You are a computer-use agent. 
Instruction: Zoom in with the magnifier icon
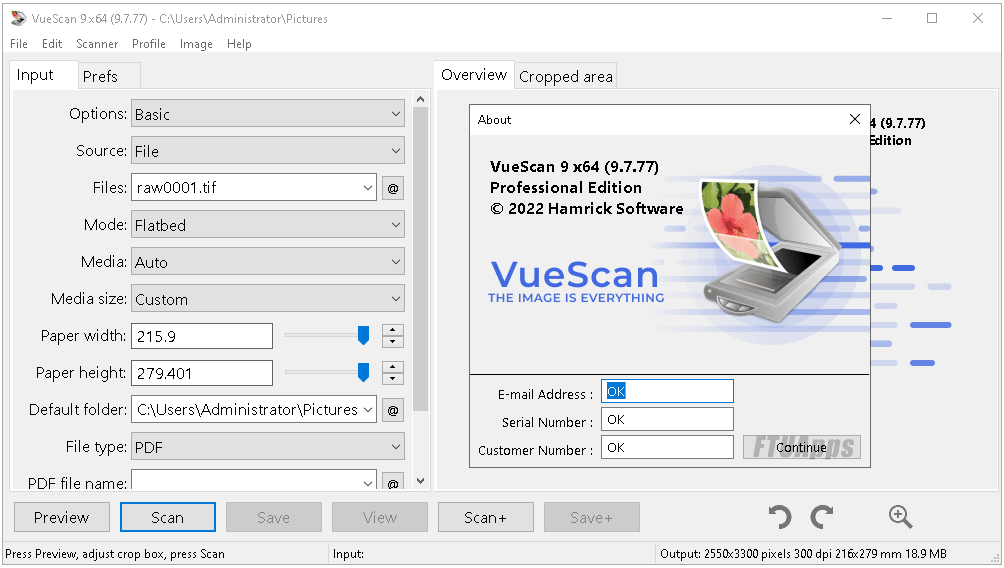[900, 517]
